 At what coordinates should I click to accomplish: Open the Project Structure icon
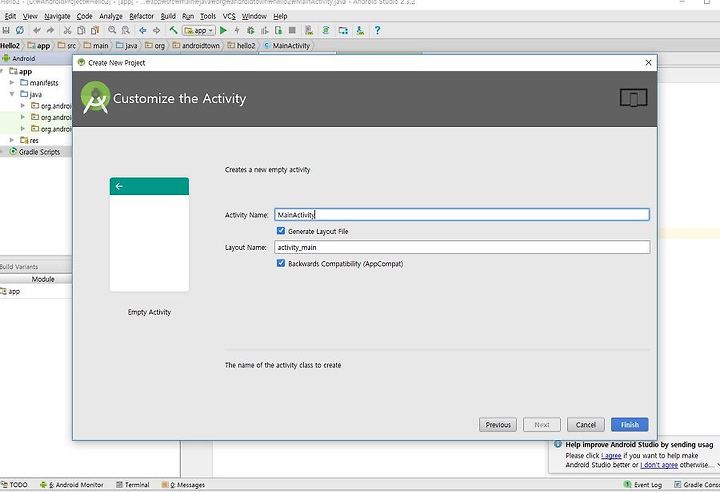click(343, 30)
